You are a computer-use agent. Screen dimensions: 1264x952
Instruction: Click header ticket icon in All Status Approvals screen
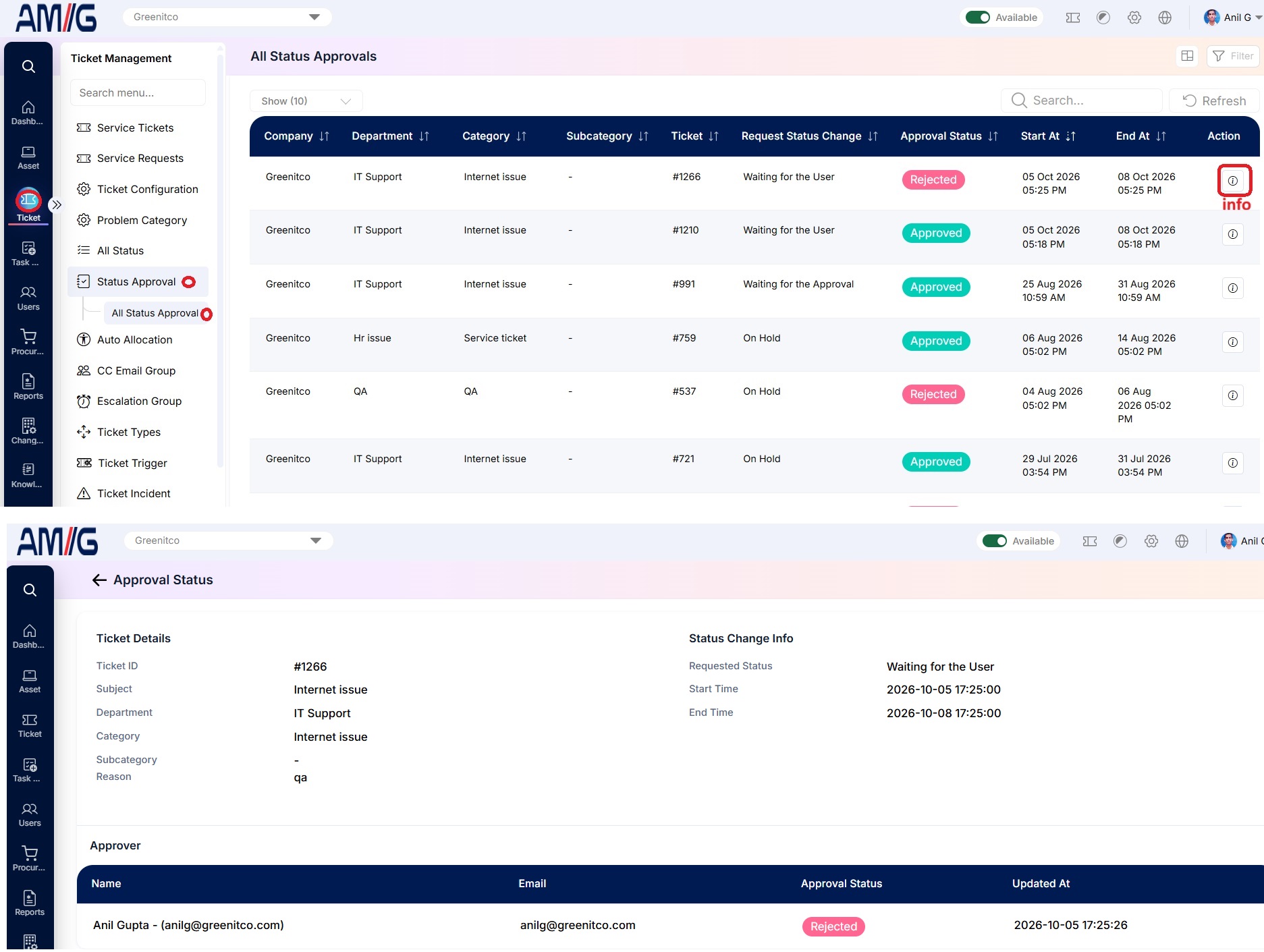(1073, 18)
